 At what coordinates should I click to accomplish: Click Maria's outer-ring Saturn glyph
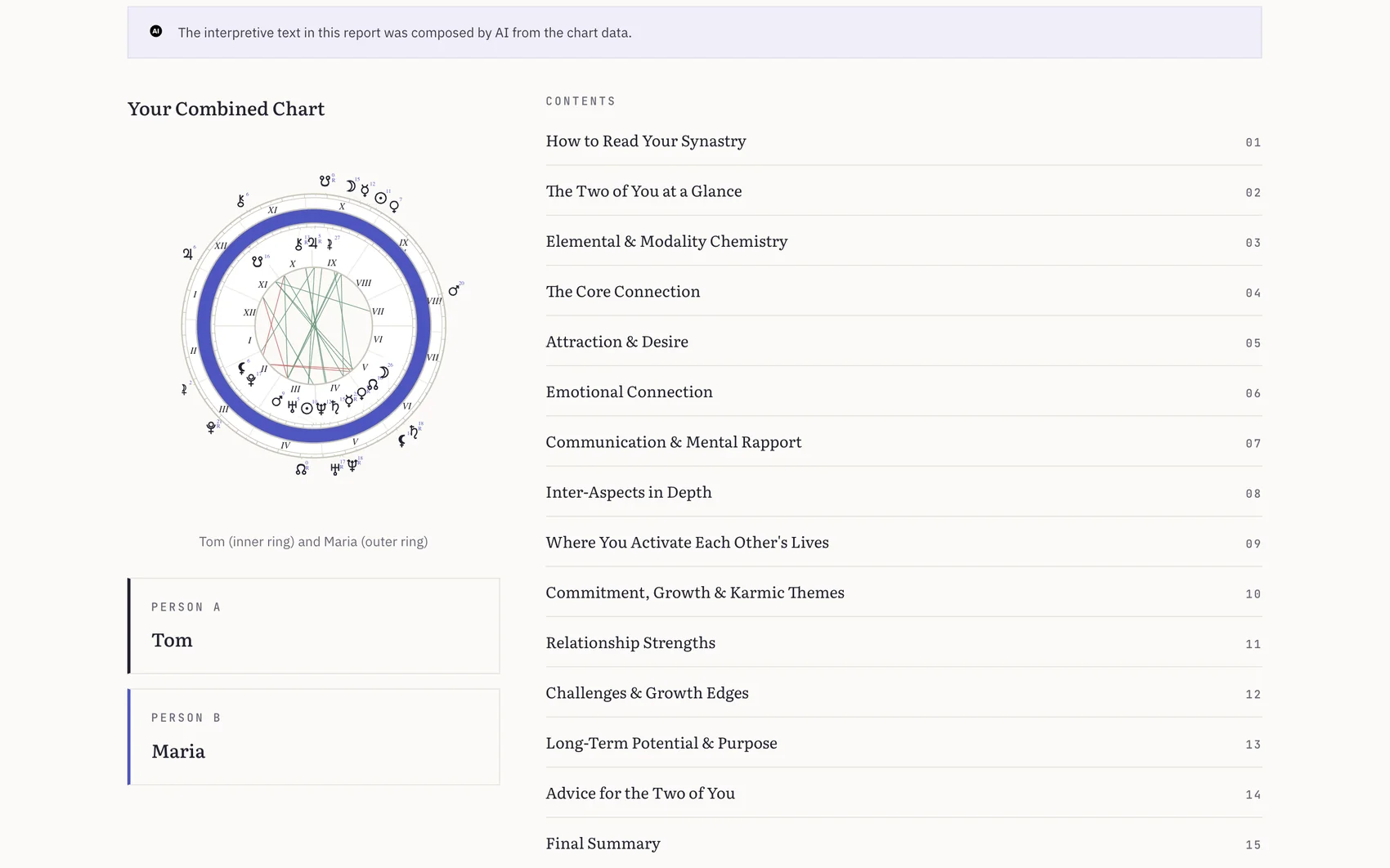(x=414, y=432)
